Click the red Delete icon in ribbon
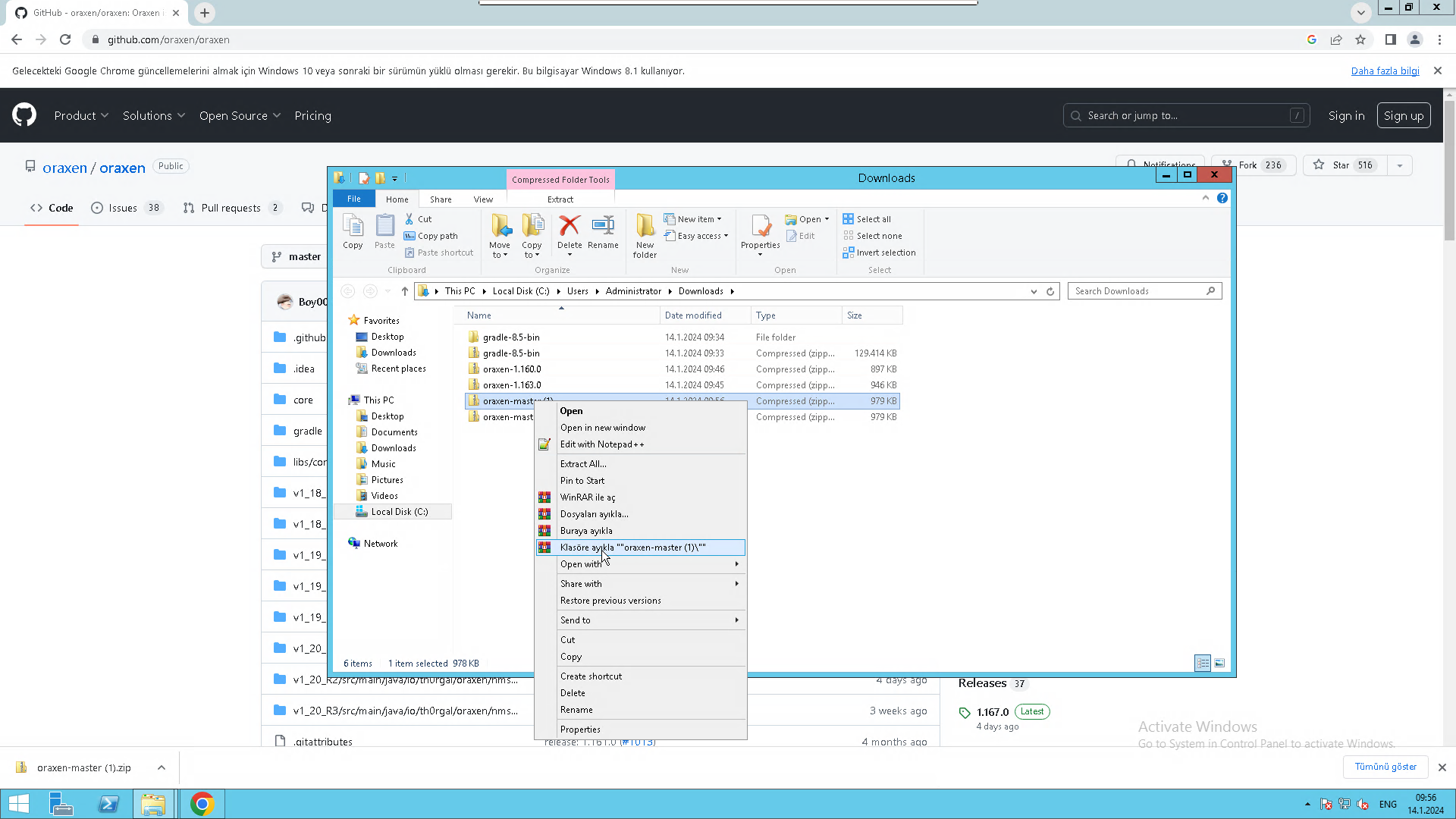This screenshot has width=1456, height=819. pyautogui.click(x=570, y=231)
